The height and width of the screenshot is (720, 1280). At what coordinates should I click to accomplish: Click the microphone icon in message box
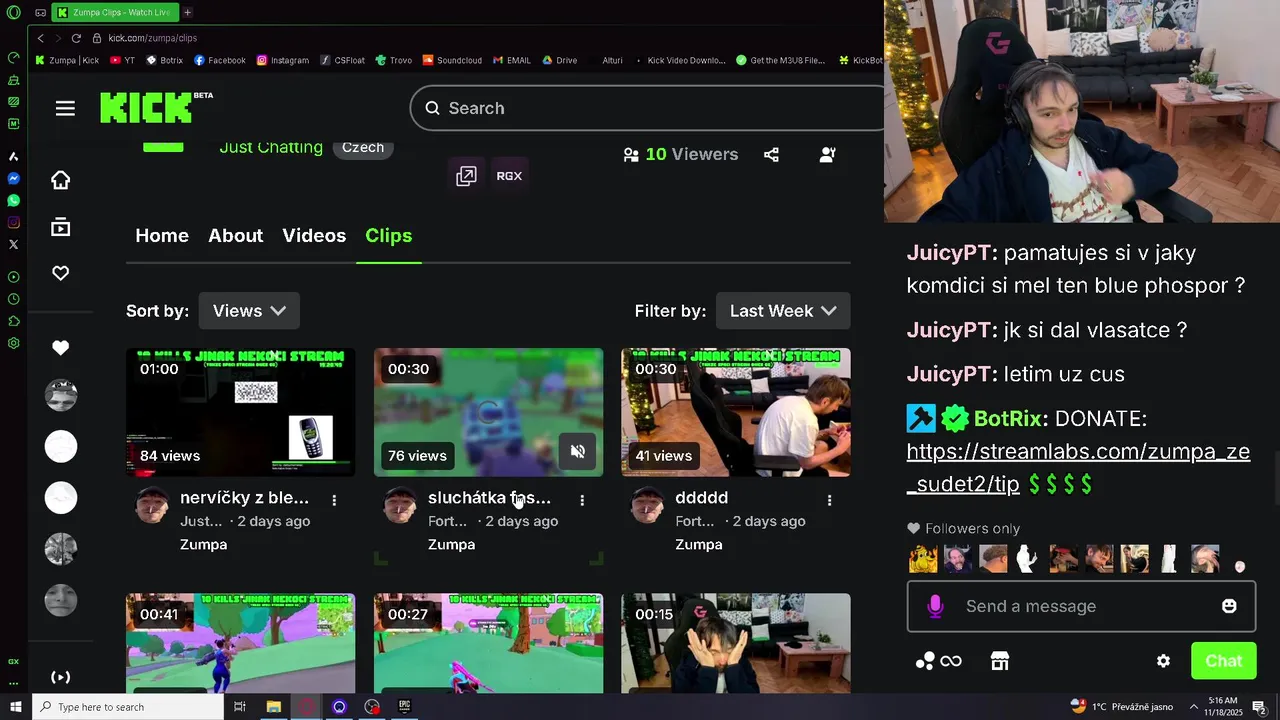[935, 606]
